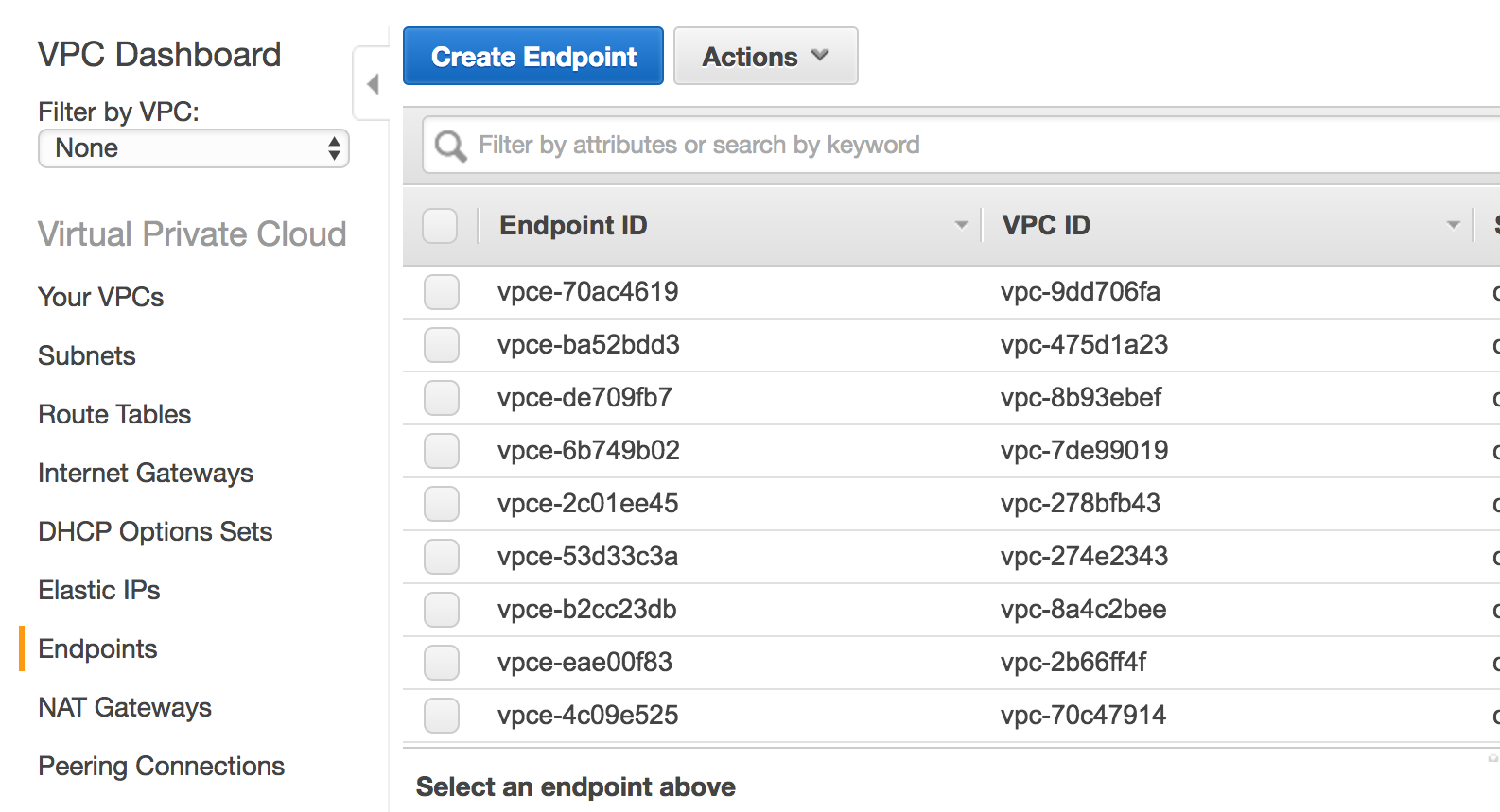The image size is (1500, 812).
Task: Open the NAT Gateways page
Action: click(125, 707)
